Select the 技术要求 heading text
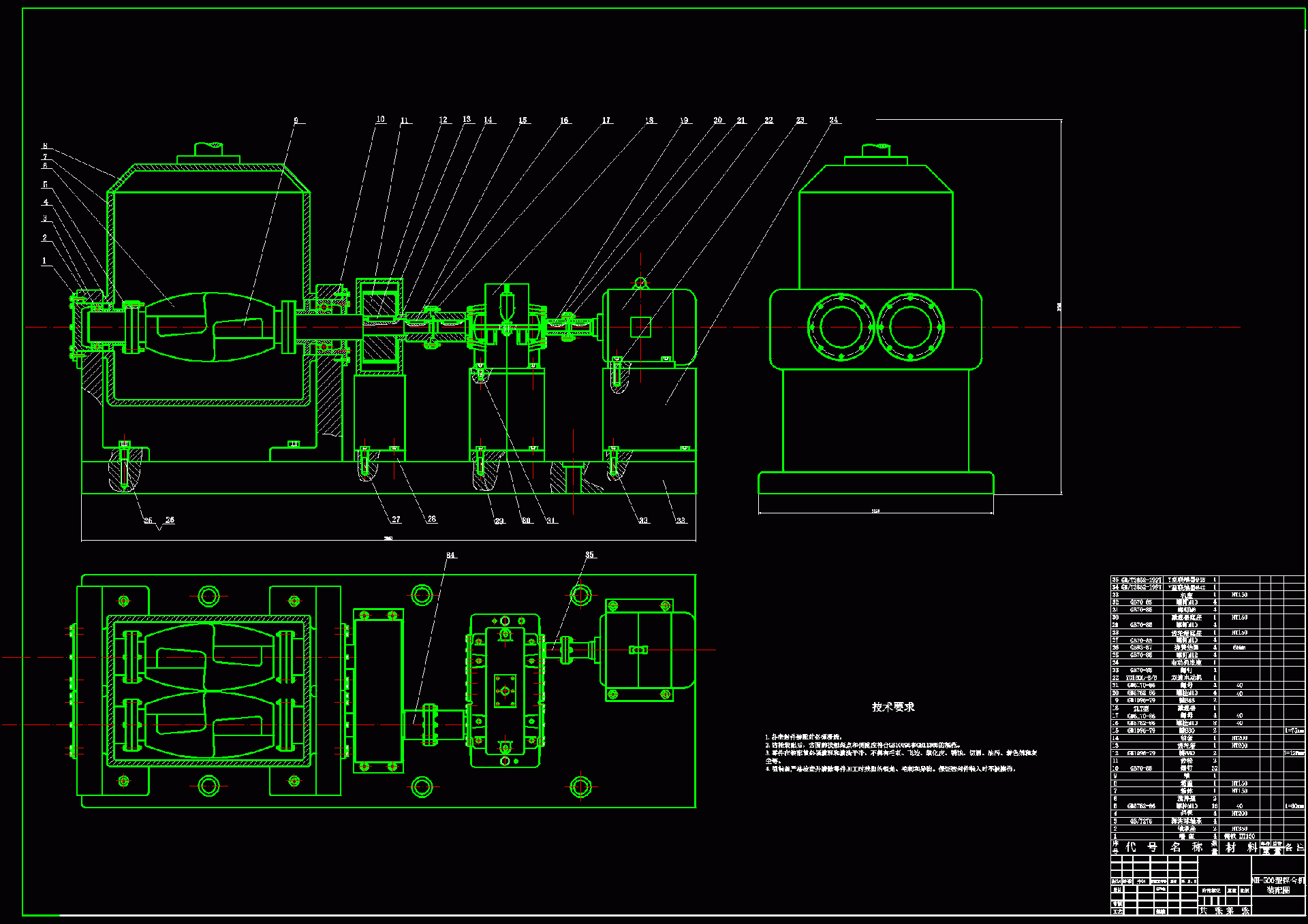Viewport: 1308px width, 924px height. (x=893, y=707)
